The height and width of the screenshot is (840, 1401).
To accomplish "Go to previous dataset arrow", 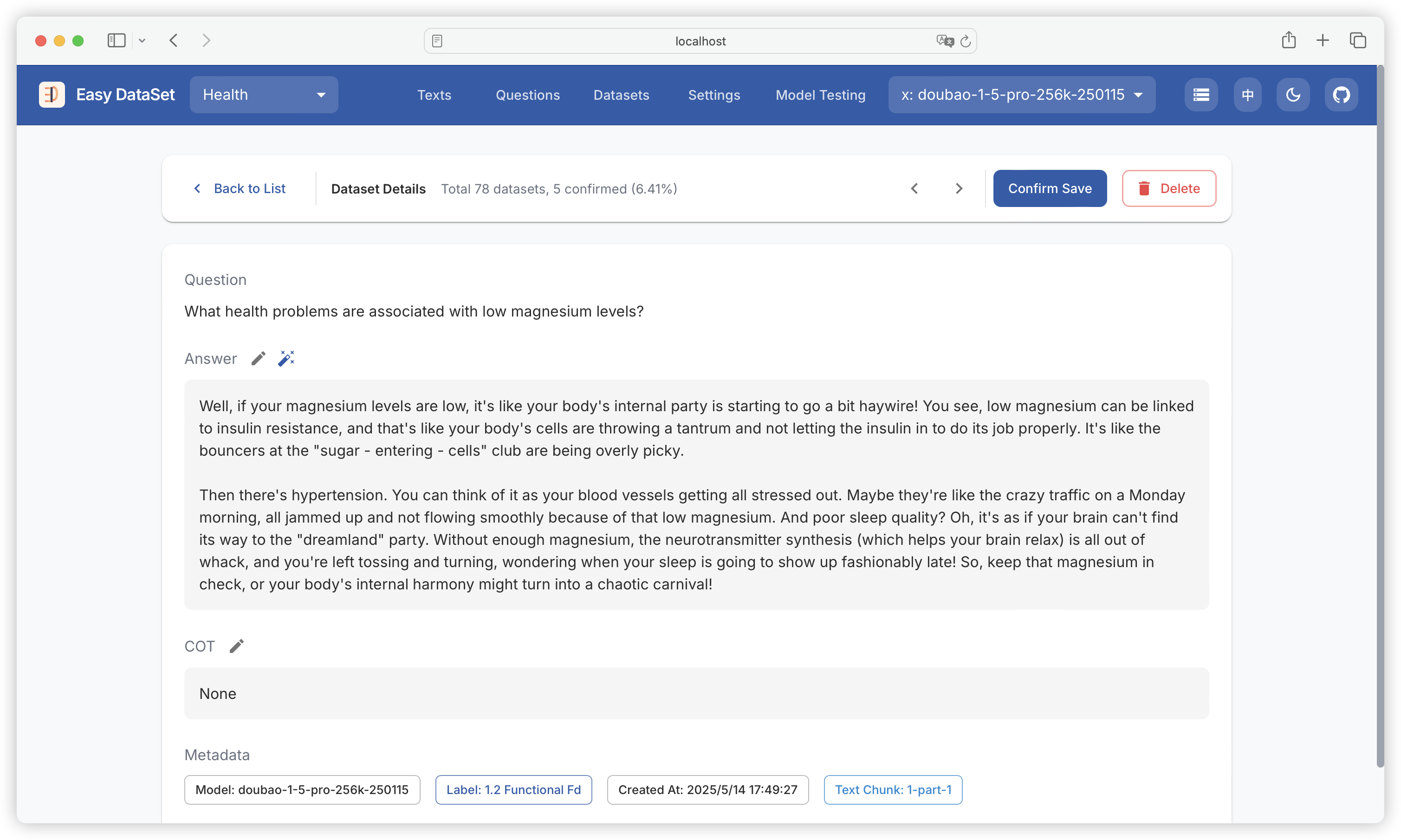I will 915,188.
